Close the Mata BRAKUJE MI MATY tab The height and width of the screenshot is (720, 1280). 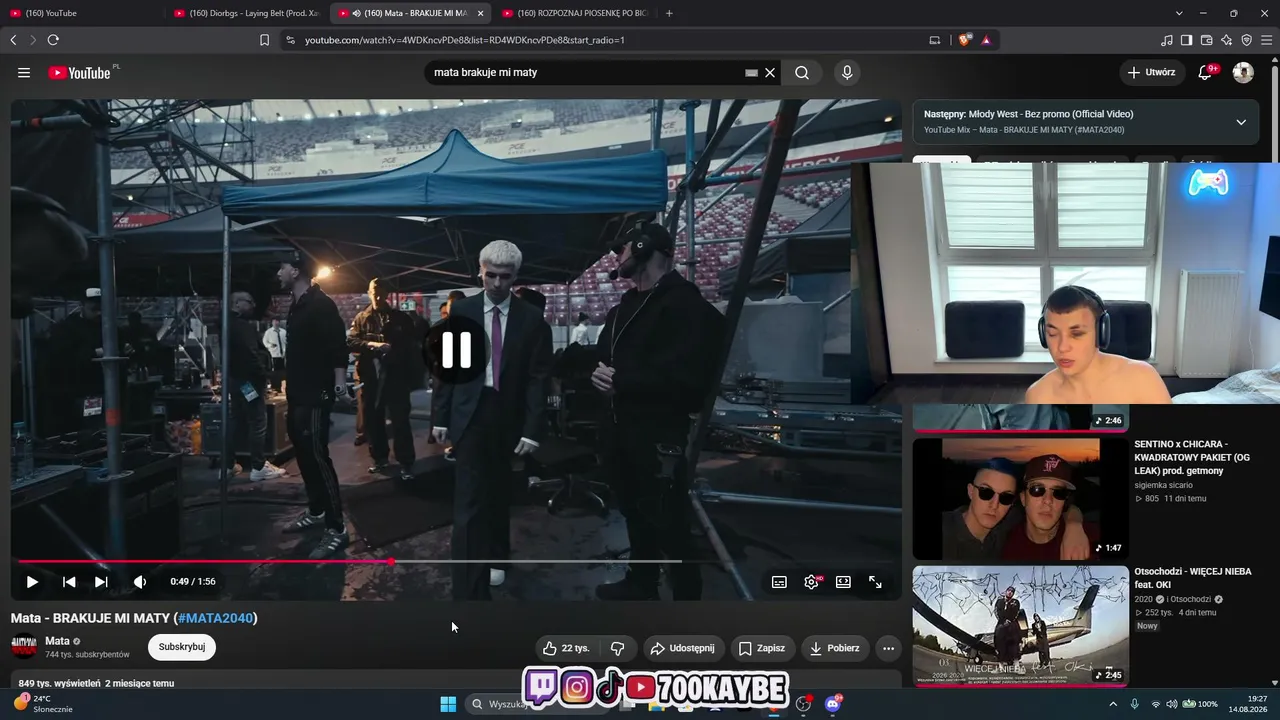coord(480,13)
